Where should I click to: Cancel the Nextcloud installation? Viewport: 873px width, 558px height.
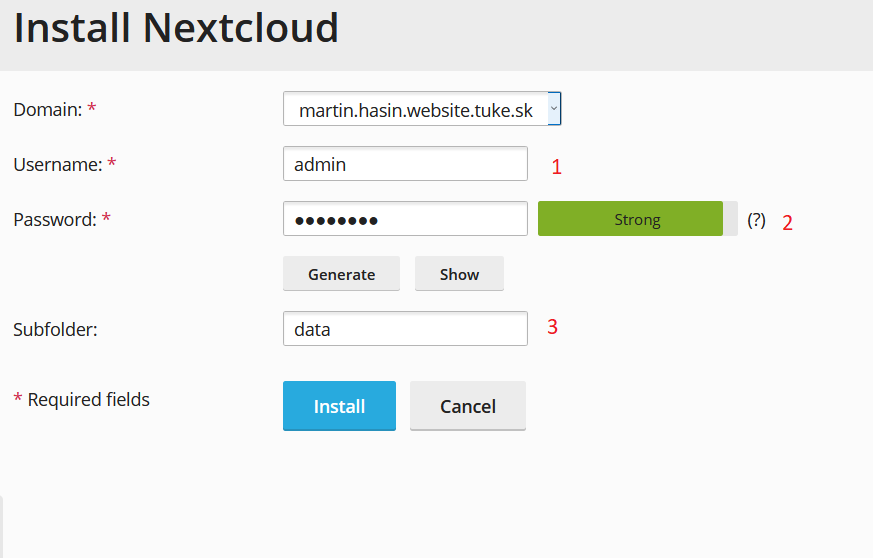(468, 406)
